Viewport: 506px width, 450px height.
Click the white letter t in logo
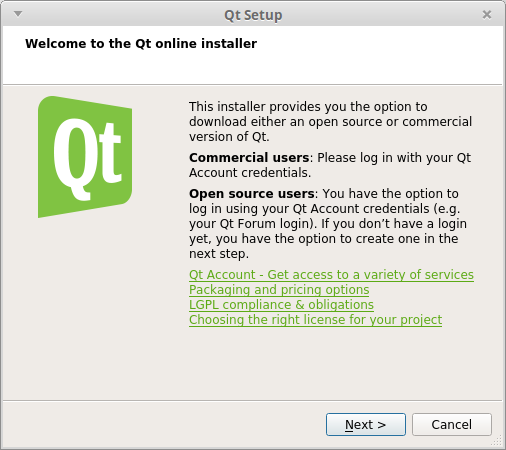point(108,153)
